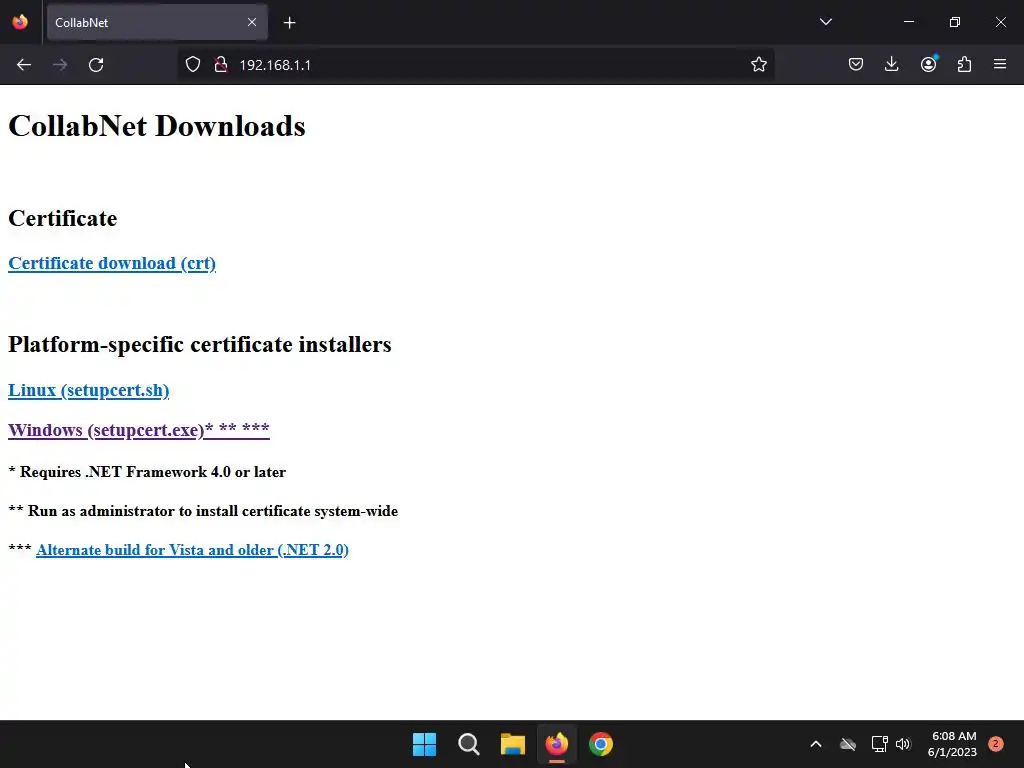Open the Save to Pocket button
The height and width of the screenshot is (768, 1024).
click(856, 65)
